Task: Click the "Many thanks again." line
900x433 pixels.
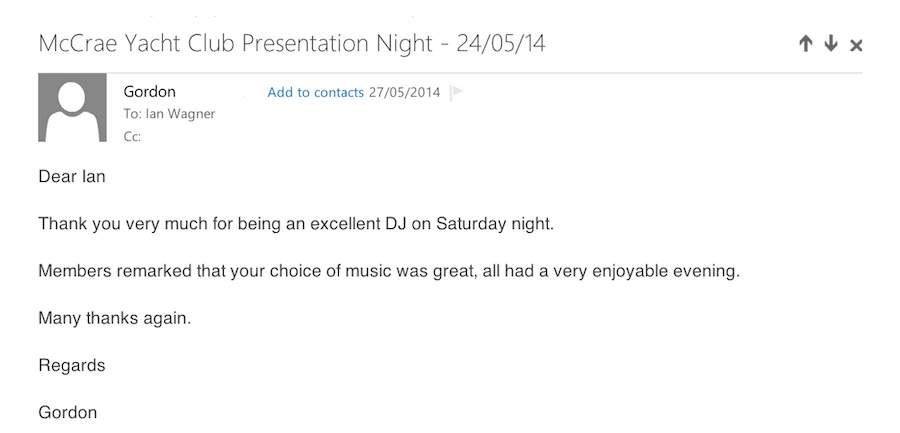Action: click(x=114, y=318)
